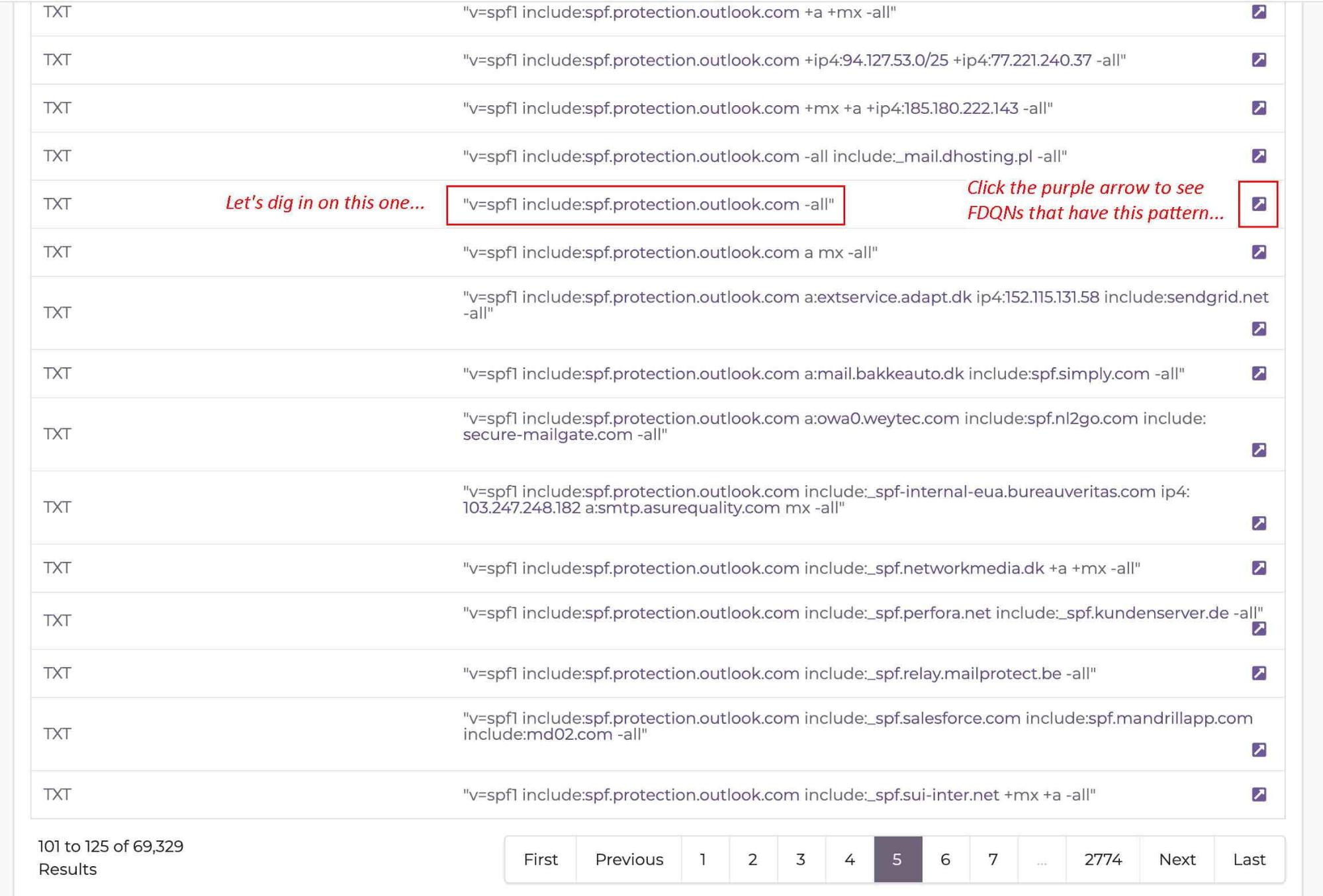Screen dimensions: 1323x896
Task: Click the currently selected page 5 indicator
Action: (x=897, y=859)
